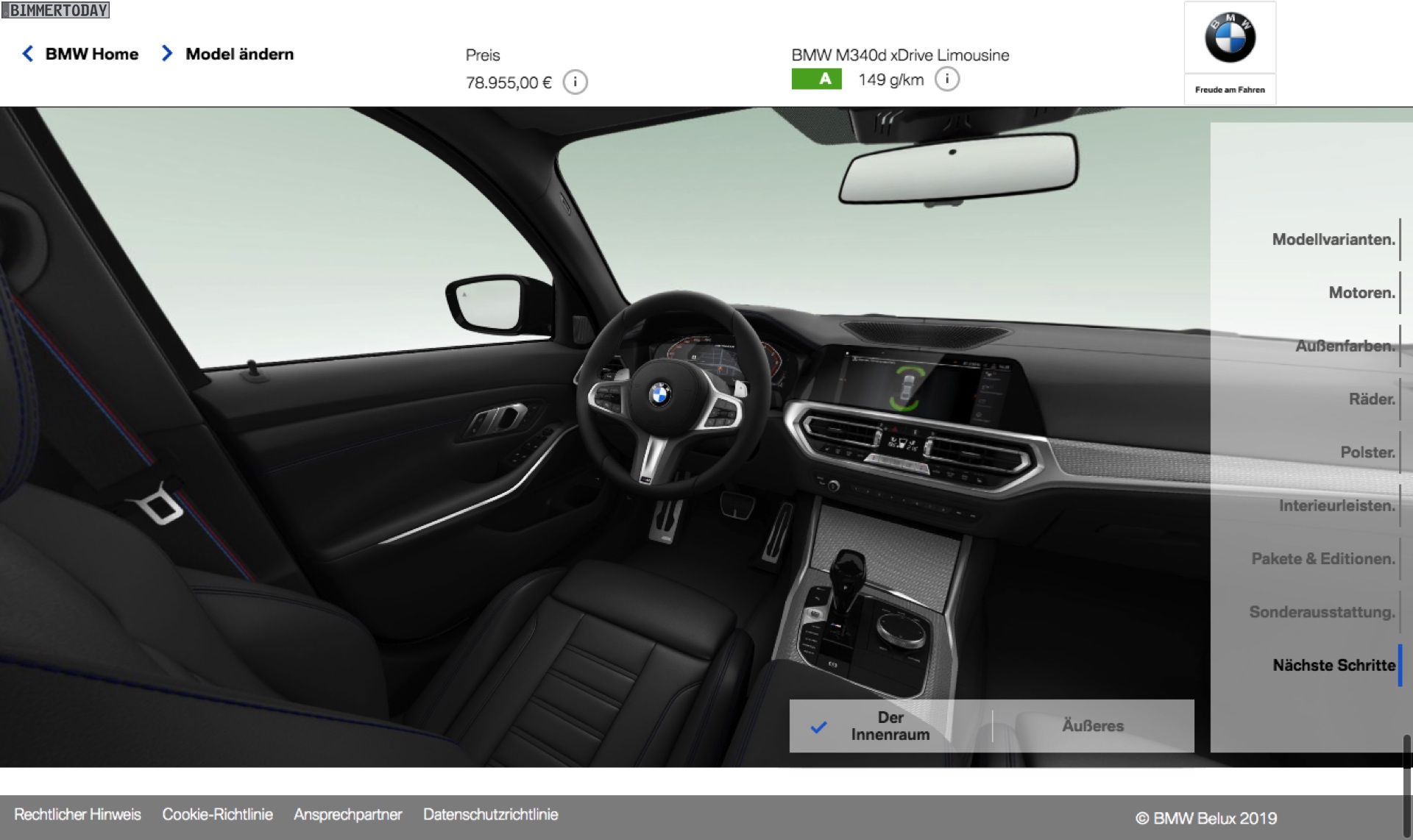Open the Räder wheels step

1371,399
